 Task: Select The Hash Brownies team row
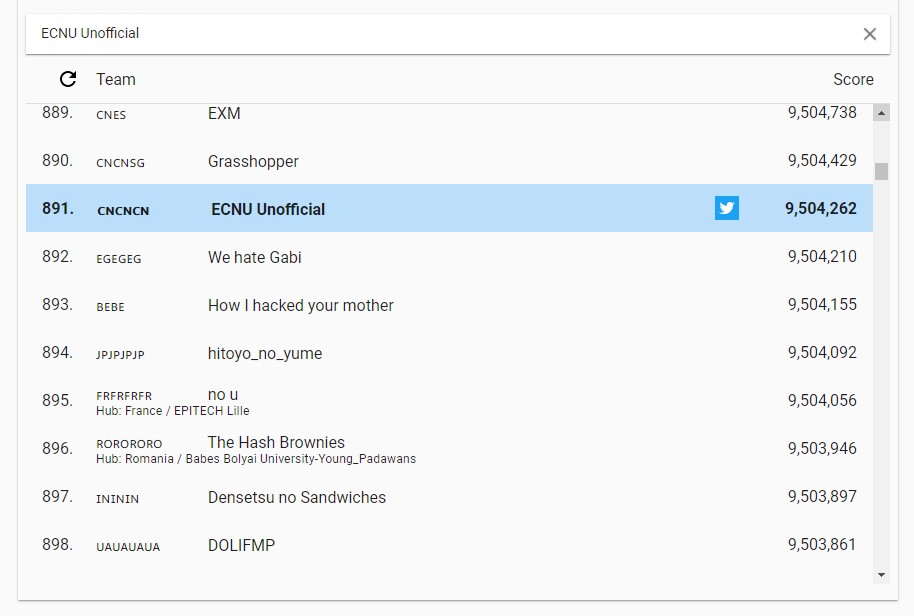[449, 448]
